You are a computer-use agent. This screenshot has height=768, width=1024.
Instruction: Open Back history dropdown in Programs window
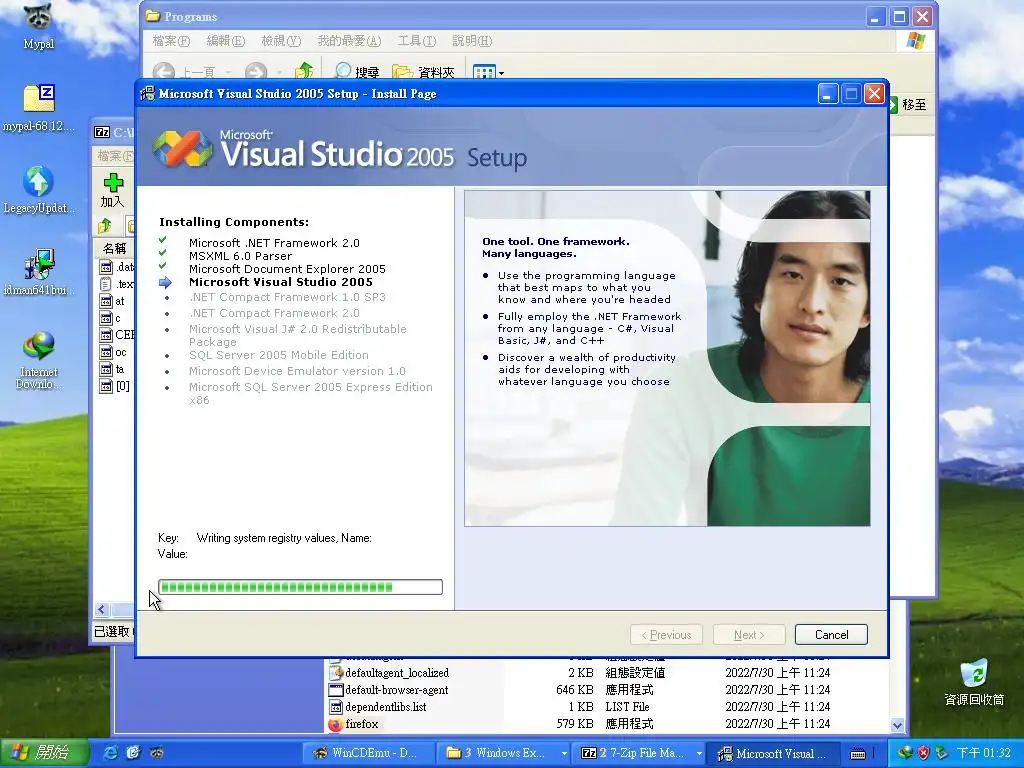(228, 72)
